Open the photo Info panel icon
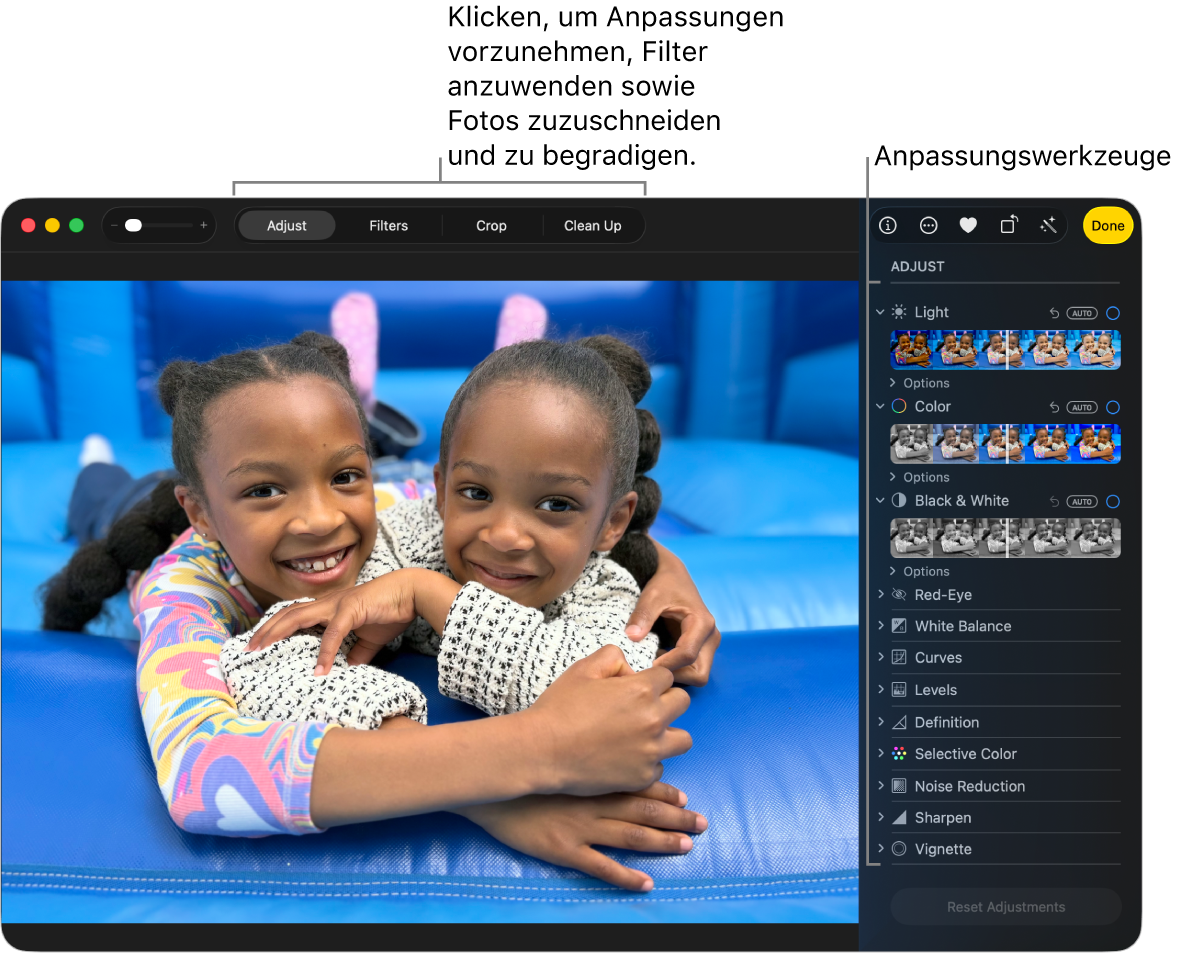The image size is (1181, 955). (x=887, y=226)
